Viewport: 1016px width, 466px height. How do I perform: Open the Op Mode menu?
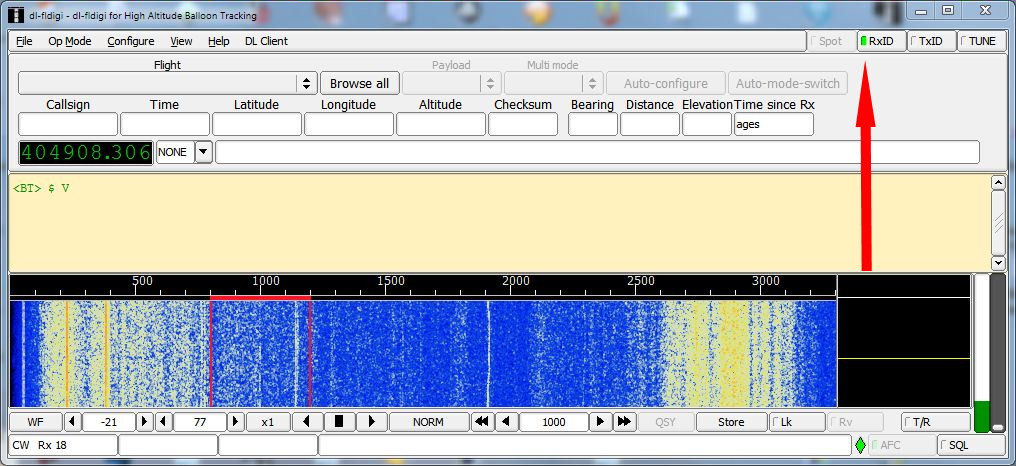point(69,41)
